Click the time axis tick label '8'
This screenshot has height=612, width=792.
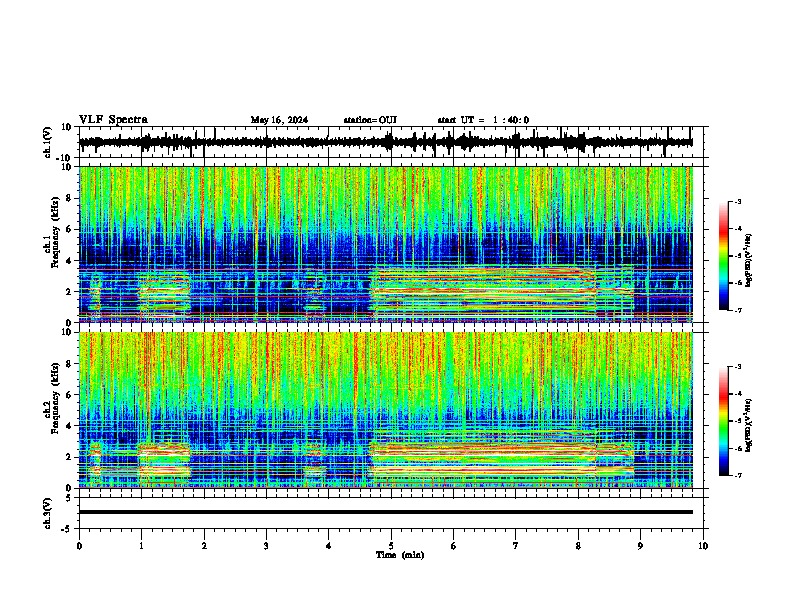point(578,546)
